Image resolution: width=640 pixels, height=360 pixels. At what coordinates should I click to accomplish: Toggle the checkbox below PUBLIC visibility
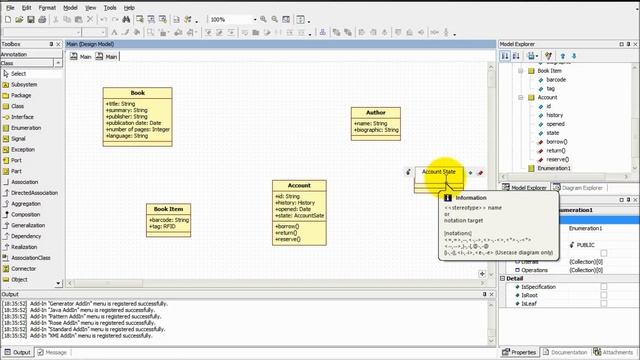(x=604, y=253)
